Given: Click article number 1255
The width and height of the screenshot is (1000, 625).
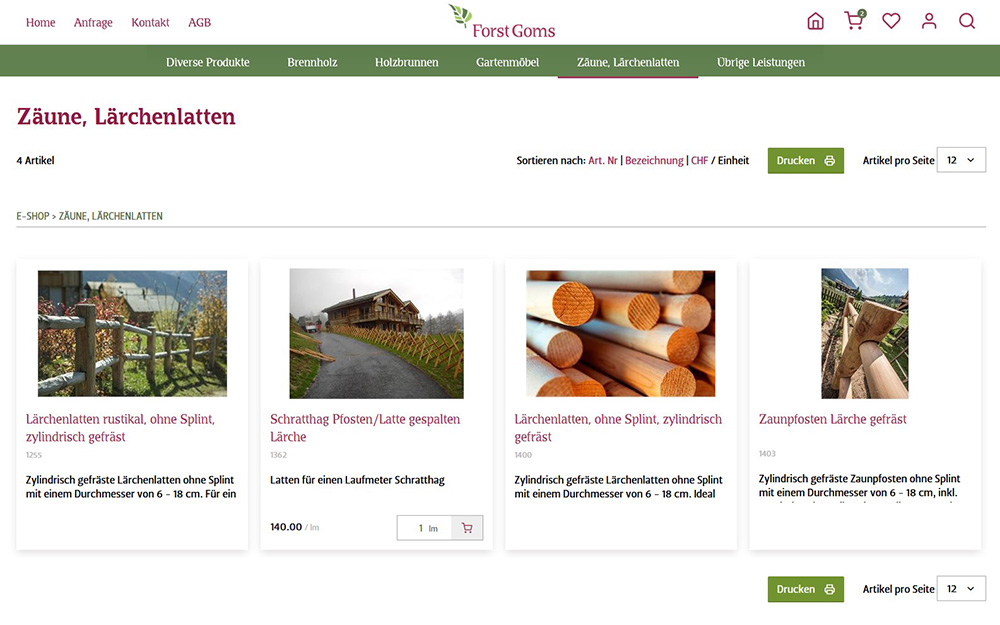Looking at the screenshot, I should coord(34,455).
